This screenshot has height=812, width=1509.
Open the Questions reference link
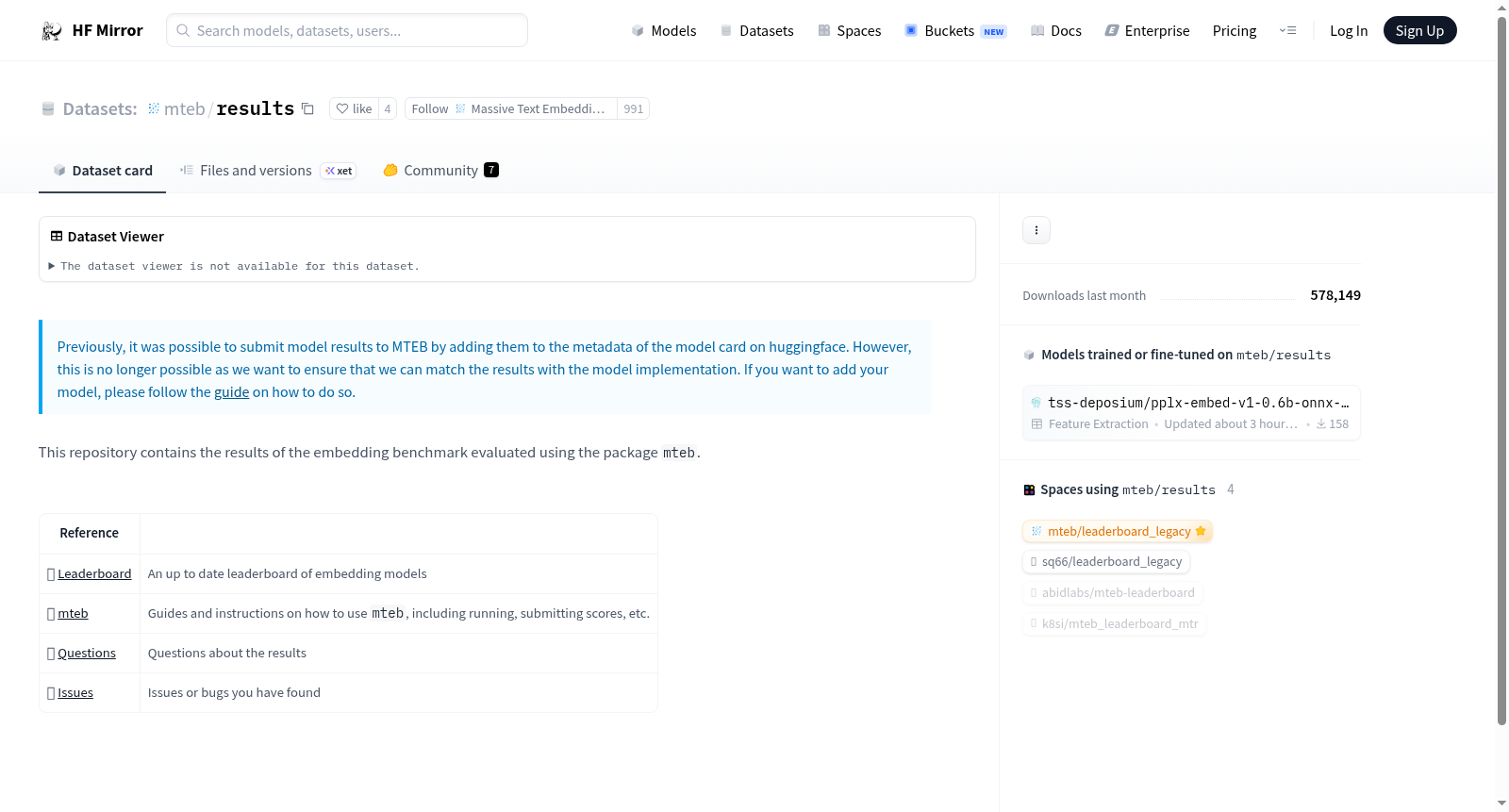pyautogui.click(x=87, y=653)
